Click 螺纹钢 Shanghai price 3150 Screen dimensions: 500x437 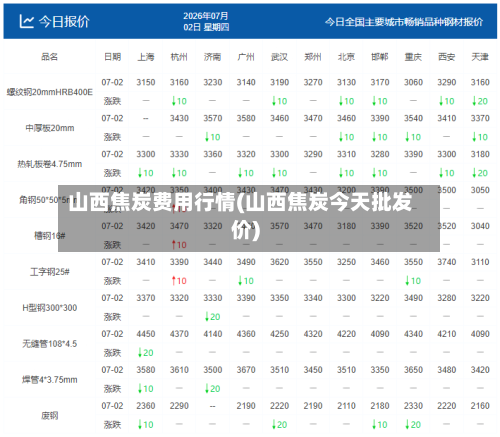point(146,82)
